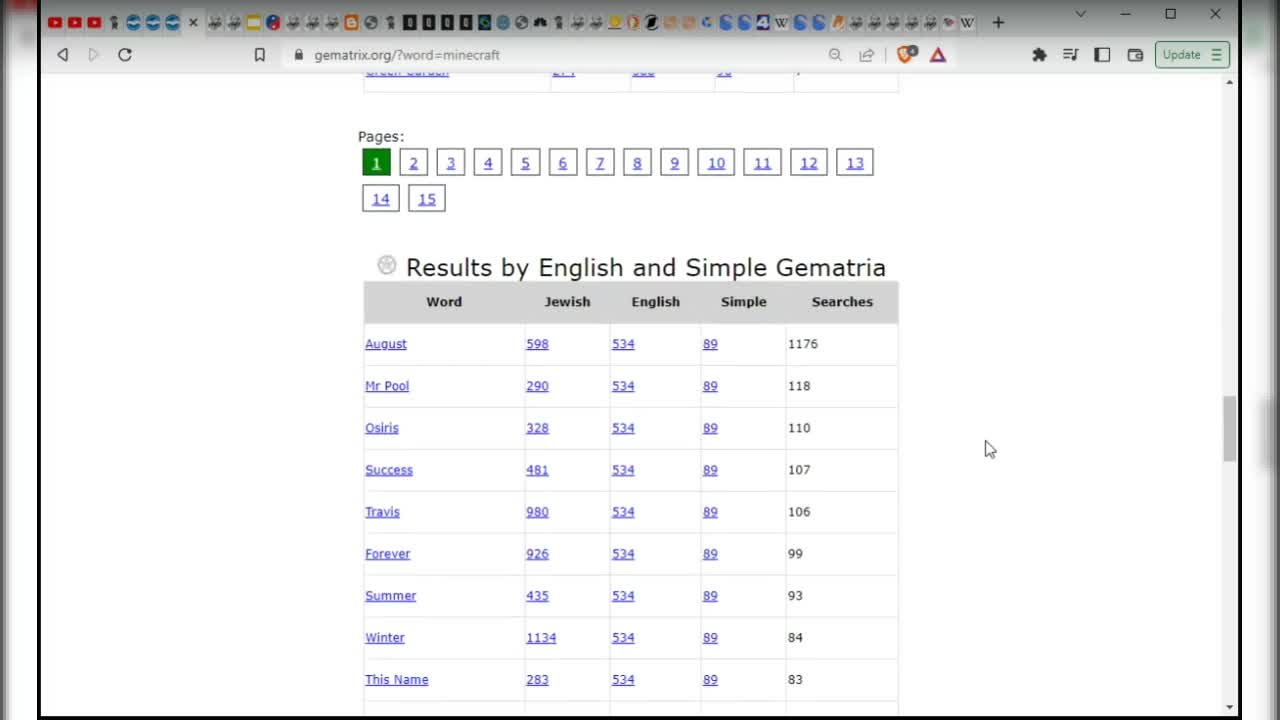Open the zoom magnifier icon in address bar
The image size is (1280, 720).
click(835, 55)
